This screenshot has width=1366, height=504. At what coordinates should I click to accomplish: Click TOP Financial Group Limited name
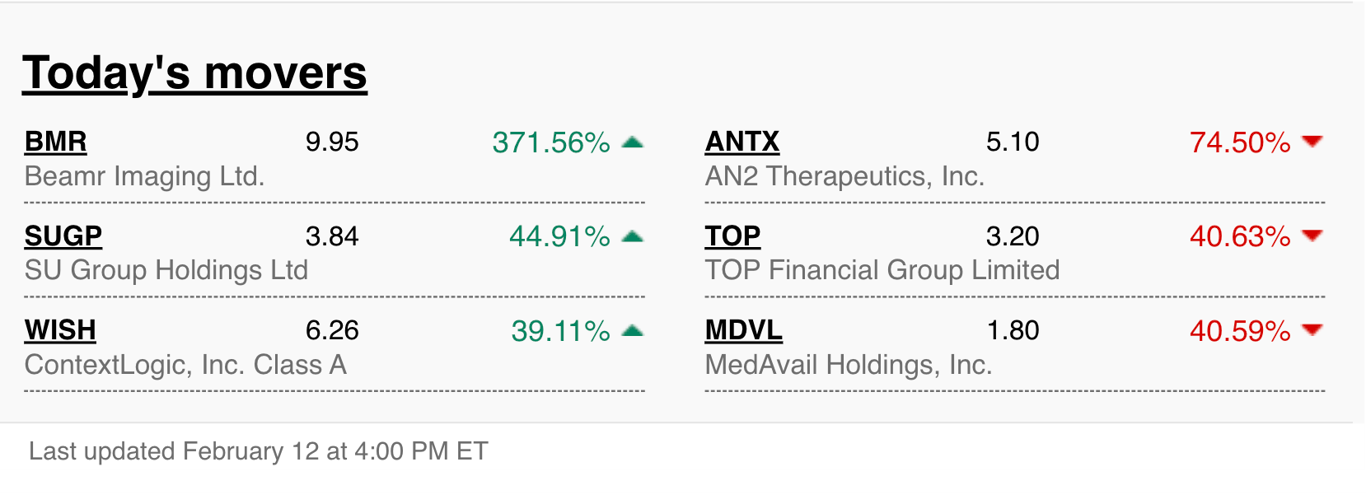click(x=882, y=271)
